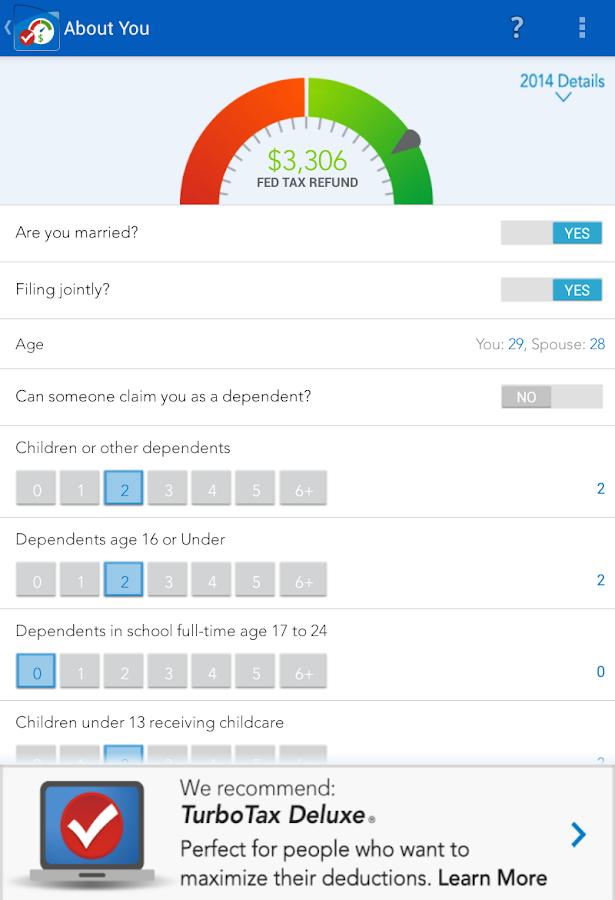The height and width of the screenshot is (900, 615).
Task: Expand details using the chevron below 2014 Details
Action: click(x=563, y=98)
